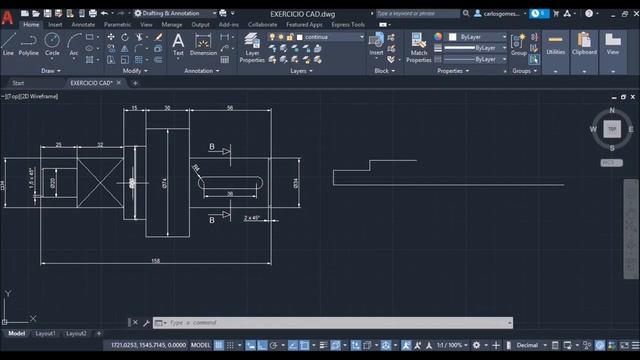Click the object color wheel swatch
The height and width of the screenshot is (360, 640).
(x=438, y=37)
